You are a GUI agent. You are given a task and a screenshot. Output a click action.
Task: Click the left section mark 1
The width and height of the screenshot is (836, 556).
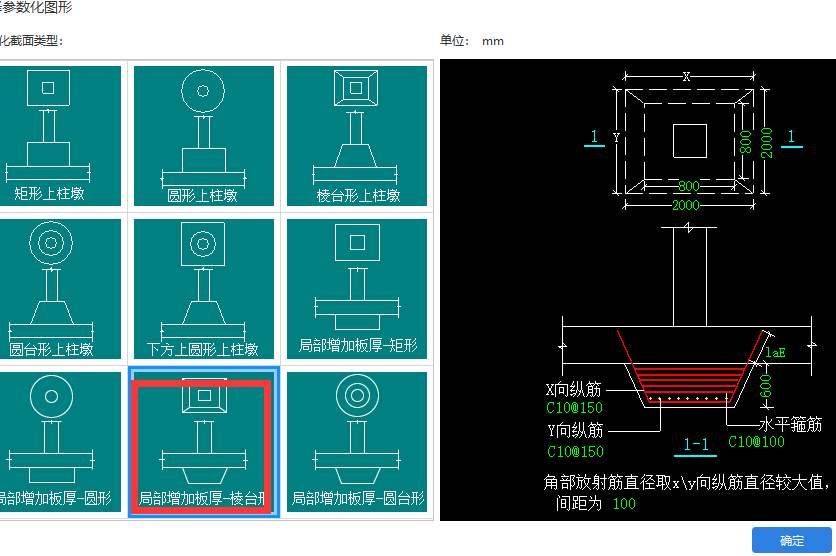click(x=594, y=137)
